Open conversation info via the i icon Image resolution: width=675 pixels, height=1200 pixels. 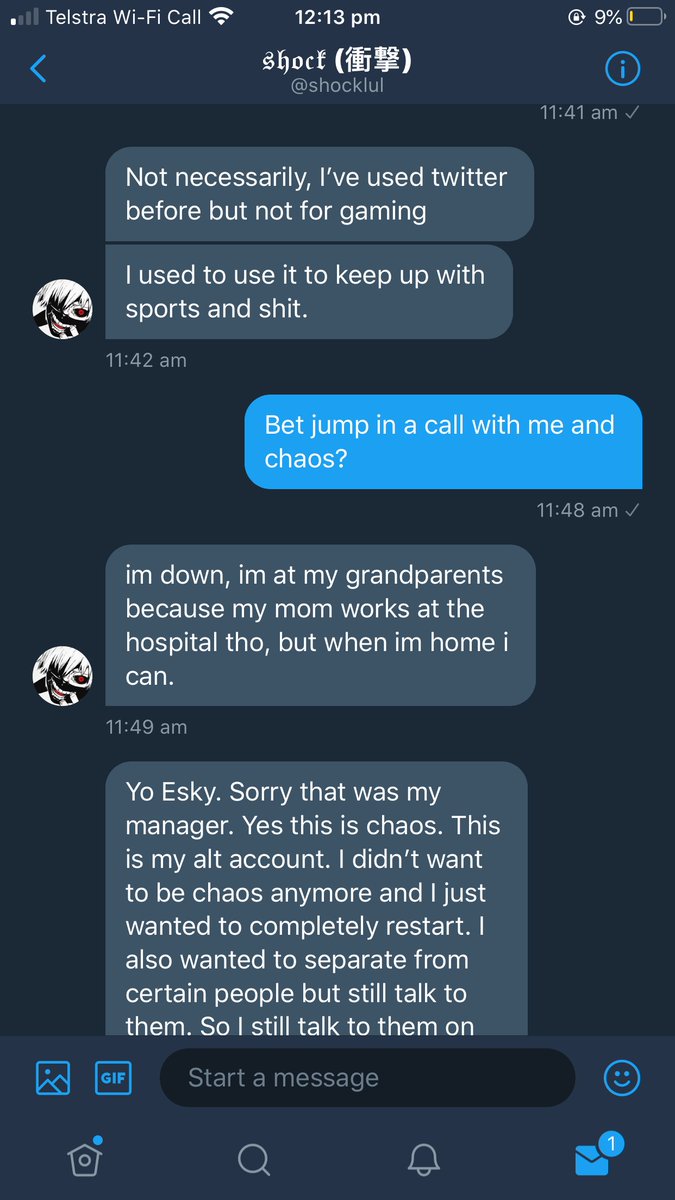tap(623, 68)
